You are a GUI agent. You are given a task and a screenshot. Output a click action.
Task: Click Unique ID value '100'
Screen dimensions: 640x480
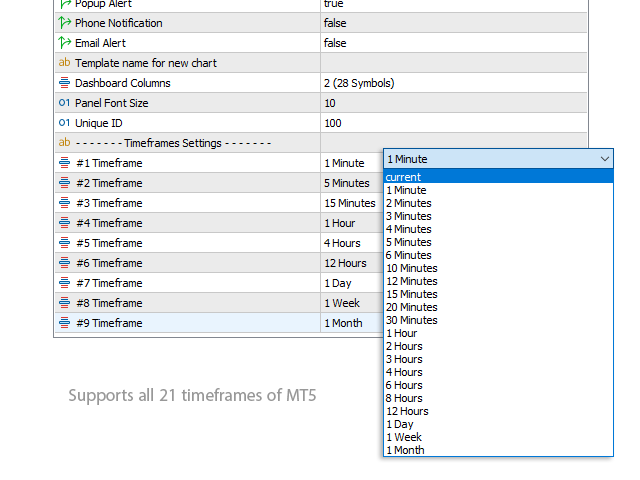(333, 123)
